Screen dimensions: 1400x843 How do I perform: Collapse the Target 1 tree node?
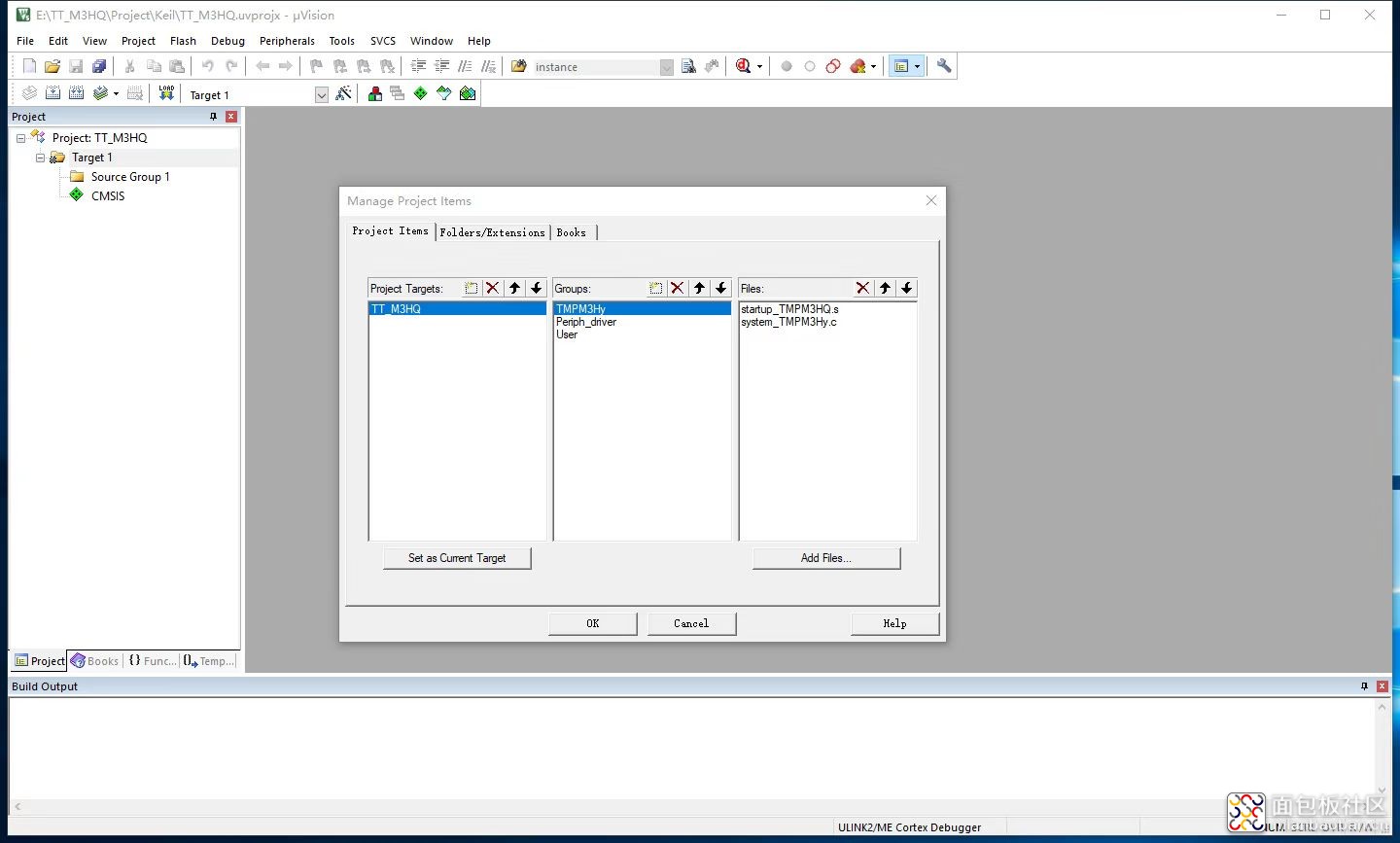40,158
